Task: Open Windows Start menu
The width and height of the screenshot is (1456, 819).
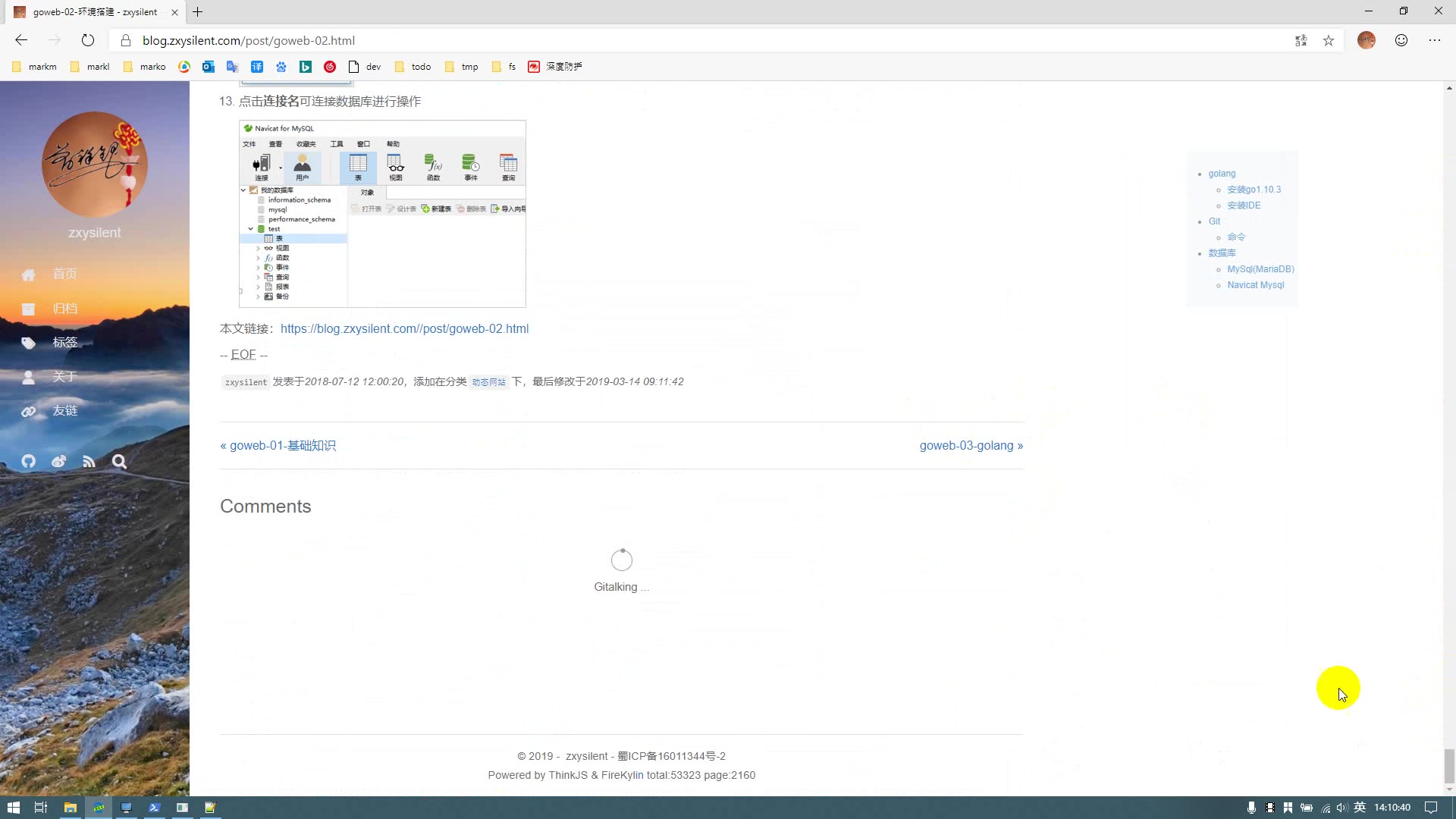Action: click(13, 808)
